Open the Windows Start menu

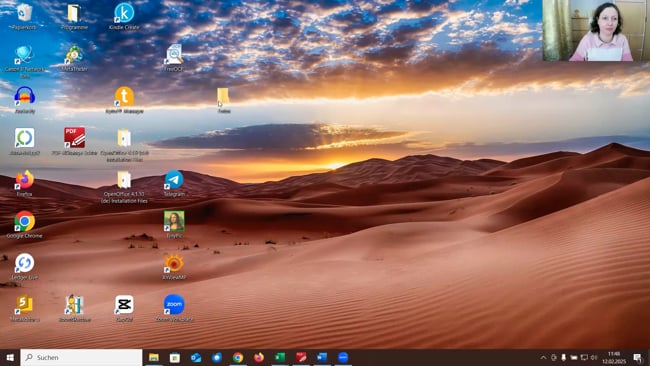[x=10, y=357]
